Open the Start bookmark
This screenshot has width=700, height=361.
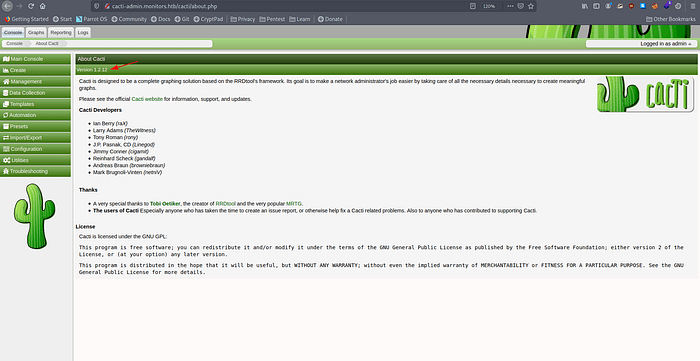(x=62, y=19)
